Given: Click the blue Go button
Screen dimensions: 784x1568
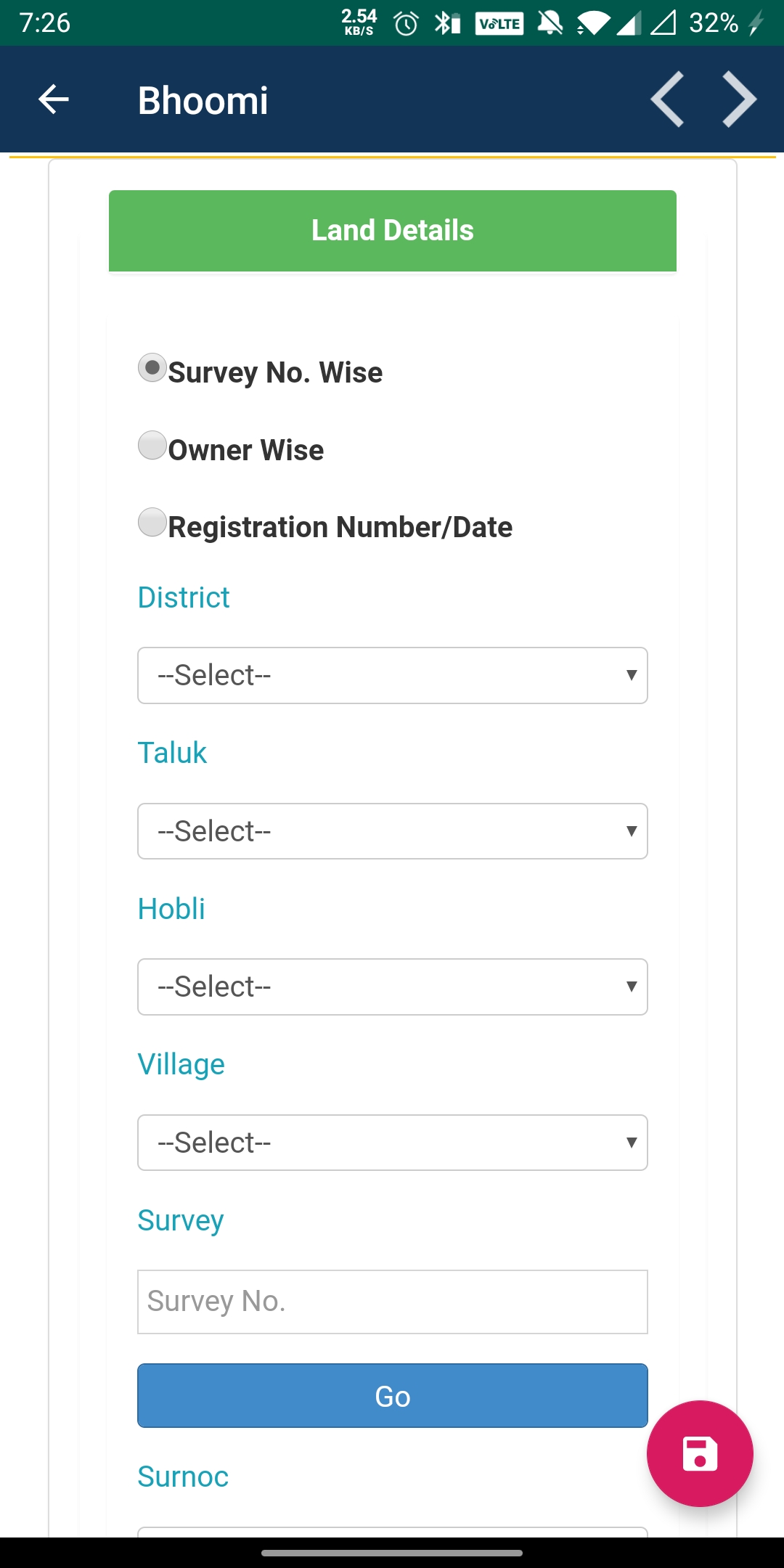Looking at the screenshot, I should click(x=393, y=1395).
